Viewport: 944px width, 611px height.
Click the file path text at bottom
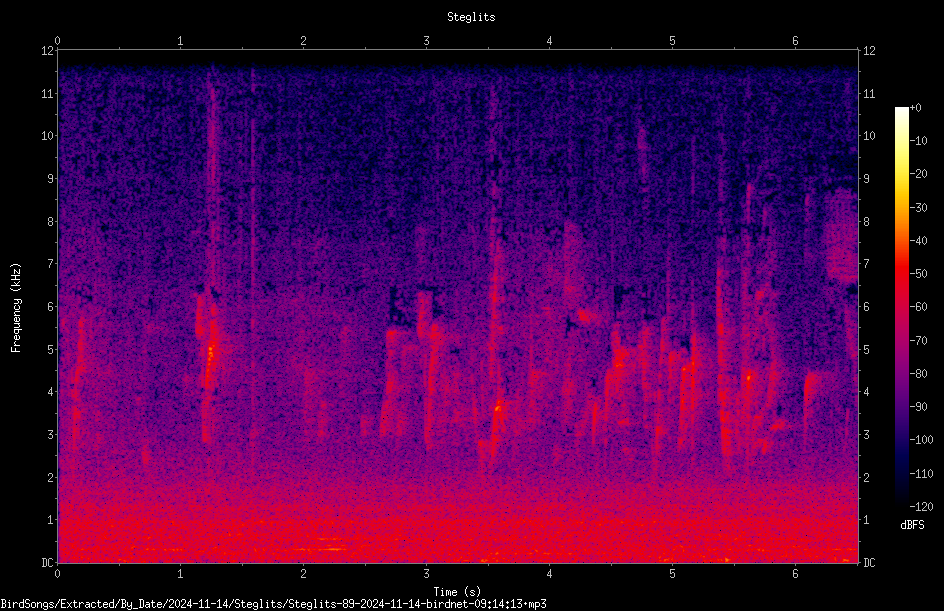coord(273,604)
